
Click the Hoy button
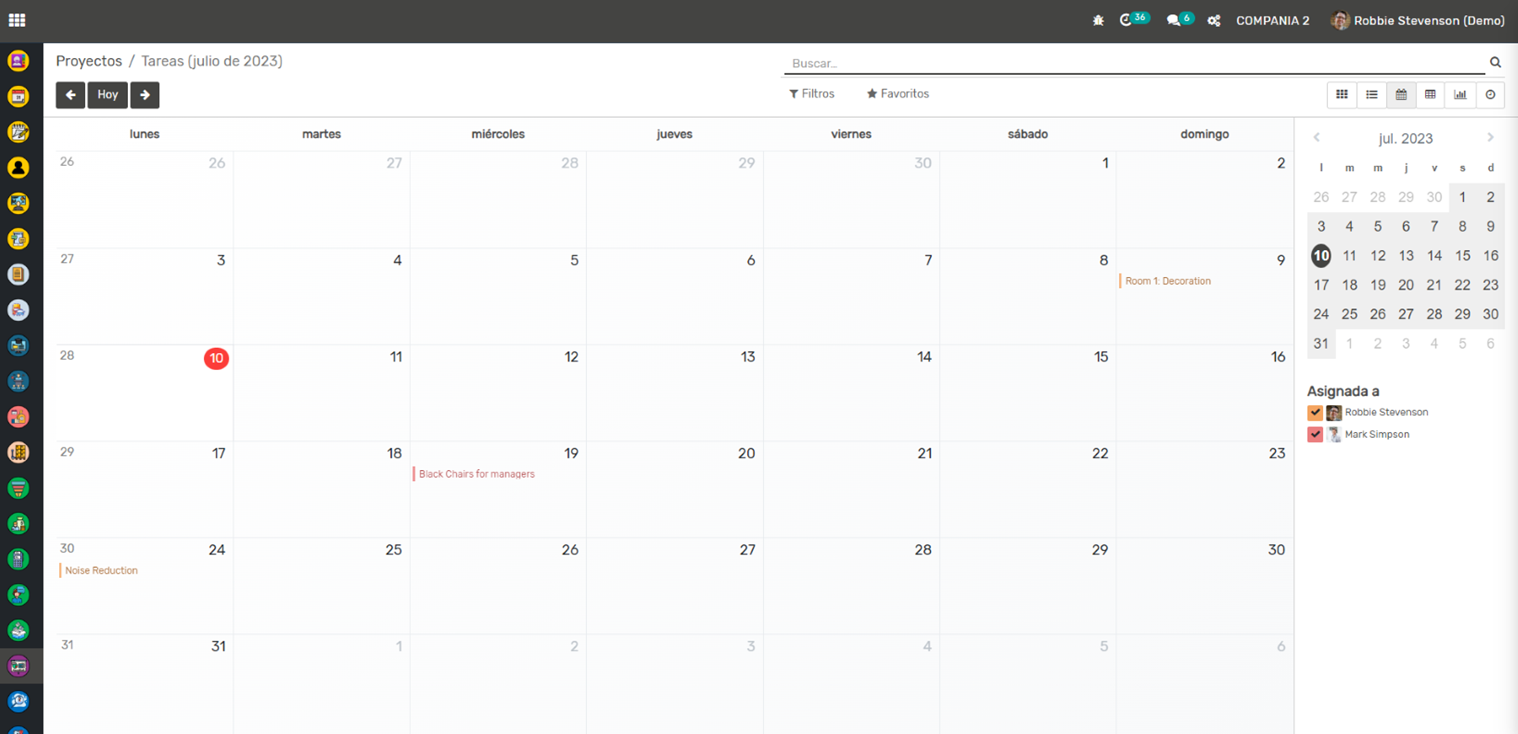[x=108, y=95]
